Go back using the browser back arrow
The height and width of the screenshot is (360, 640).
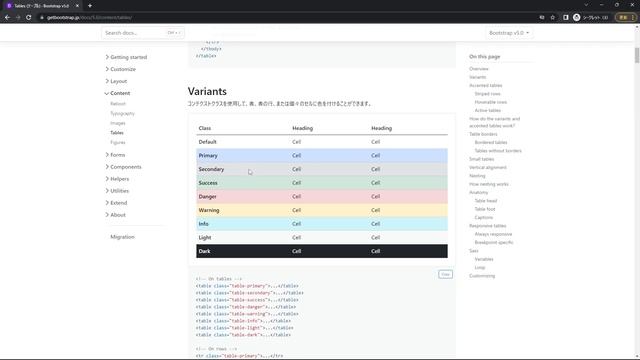pos(7,18)
